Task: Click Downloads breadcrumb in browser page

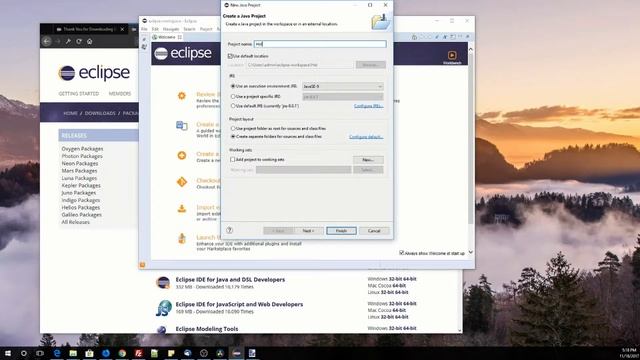Action: coord(100,113)
